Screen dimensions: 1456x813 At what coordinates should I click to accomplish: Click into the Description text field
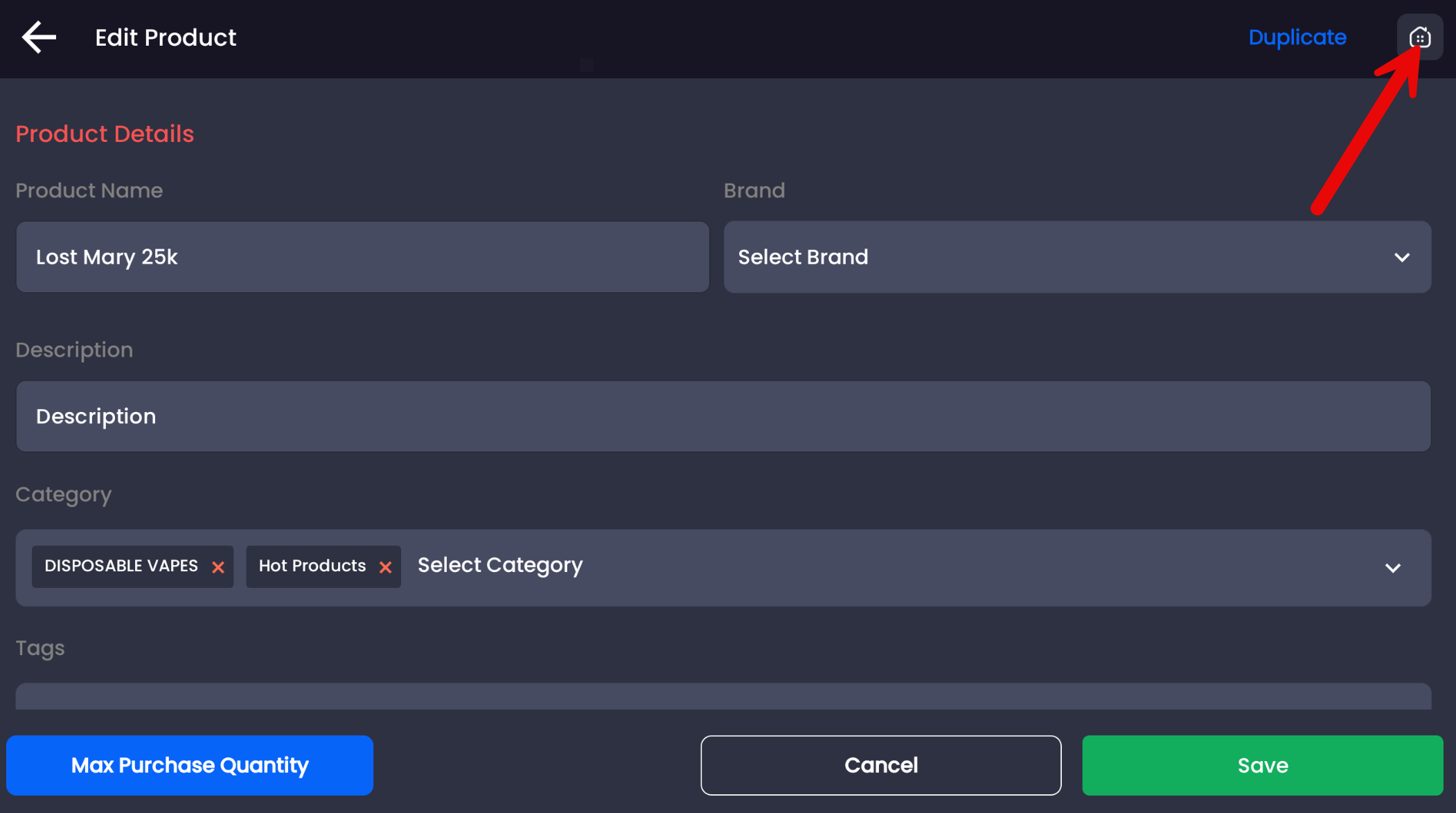(723, 416)
